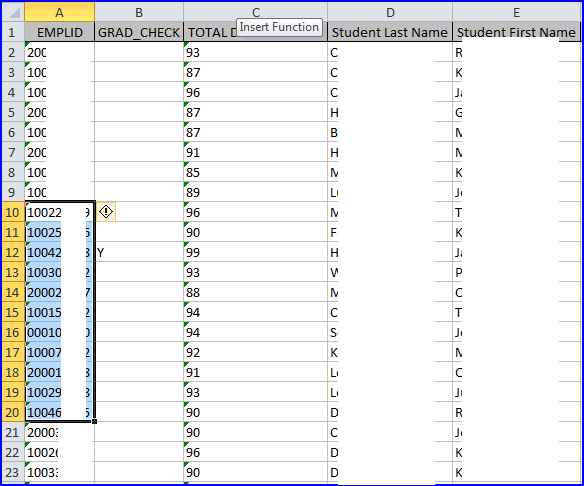Select row 10 header
This screenshot has width=584, height=486.
13,212
